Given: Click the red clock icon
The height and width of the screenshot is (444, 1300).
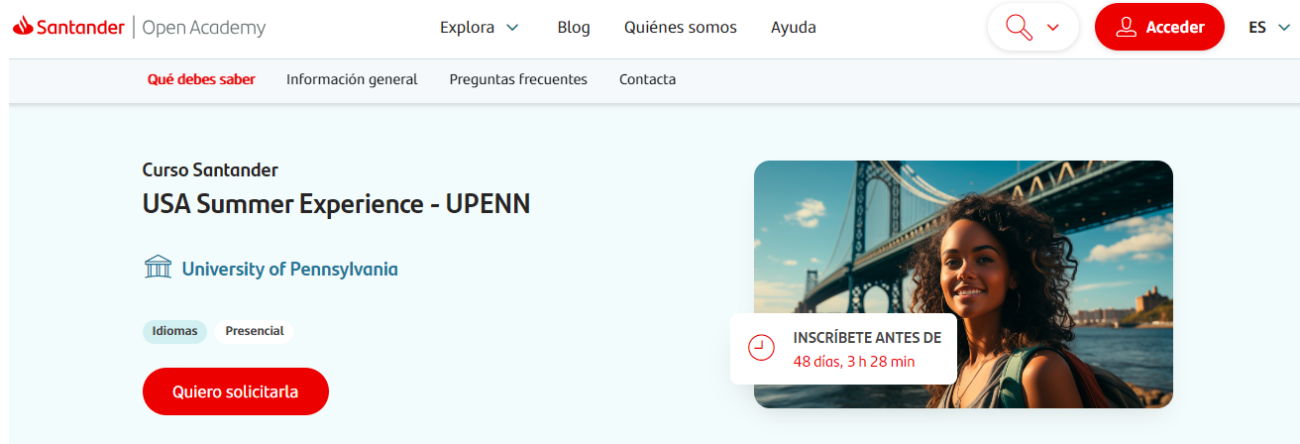Looking at the screenshot, I should (x=762, y=348).
